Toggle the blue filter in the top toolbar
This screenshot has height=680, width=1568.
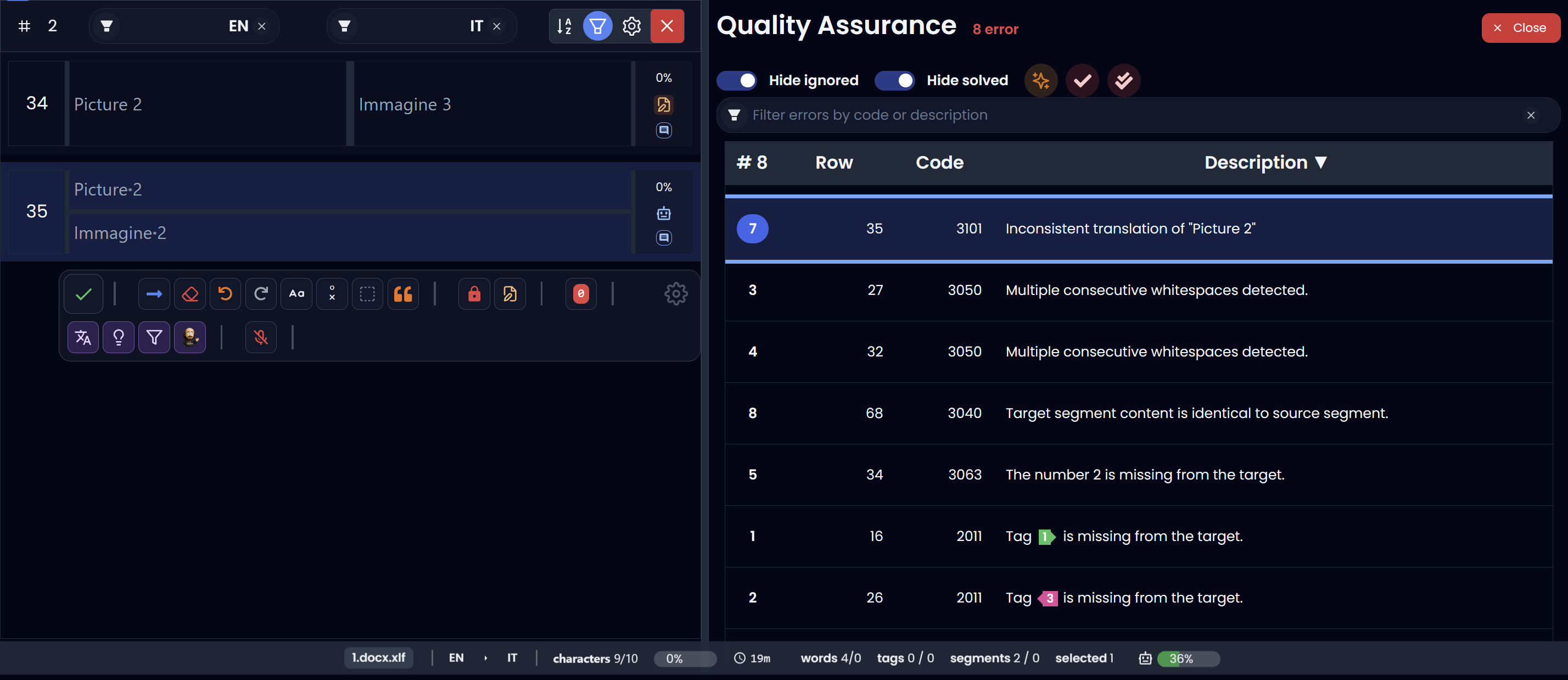click(598, 26)
